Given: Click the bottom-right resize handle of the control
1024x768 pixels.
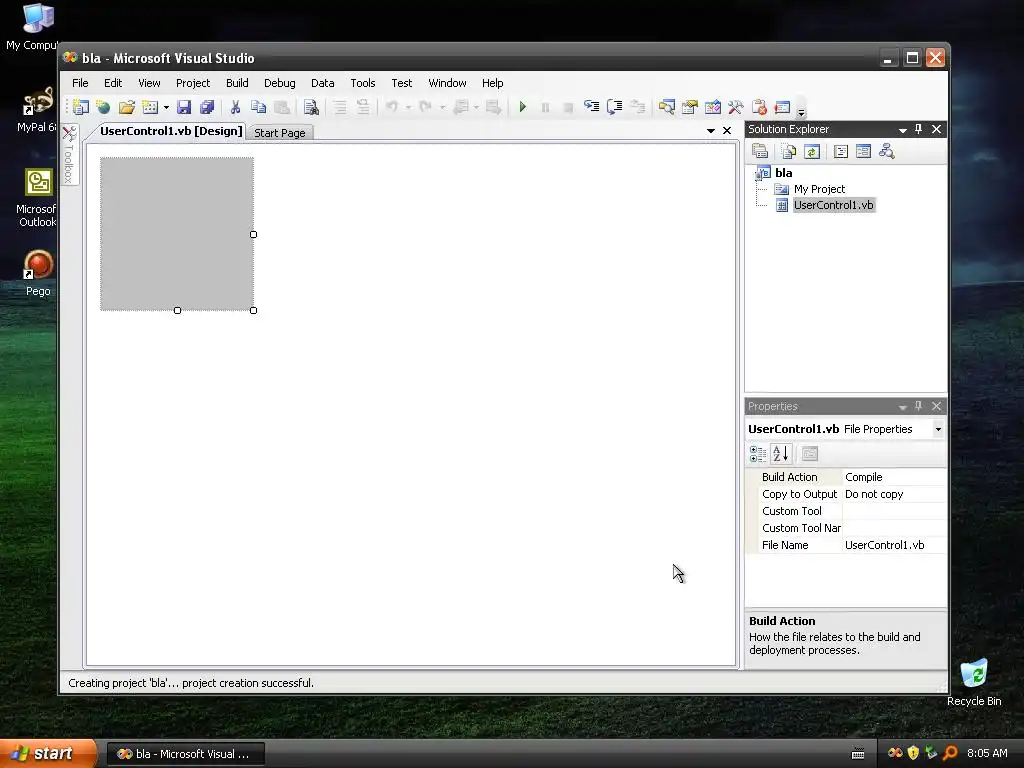Looking at the screenshot, I should point(253,310).
